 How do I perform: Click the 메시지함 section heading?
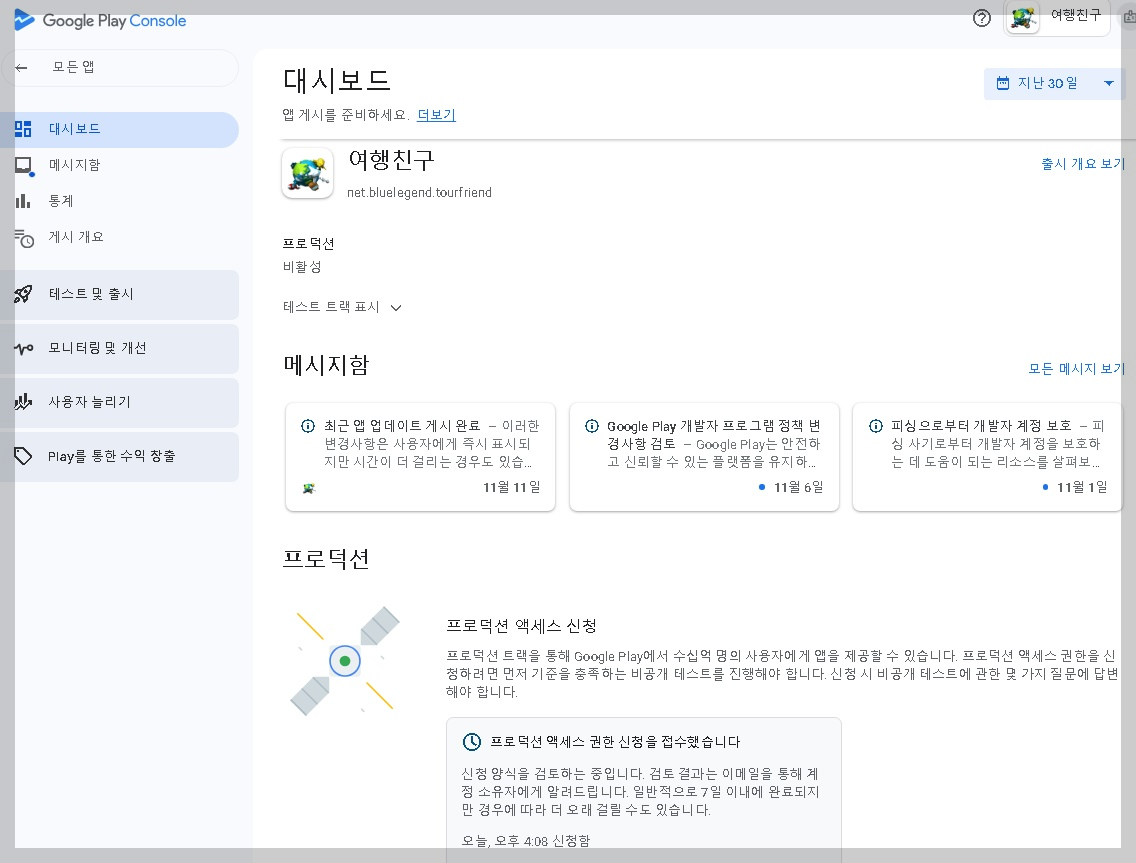[x=326, y=364]
